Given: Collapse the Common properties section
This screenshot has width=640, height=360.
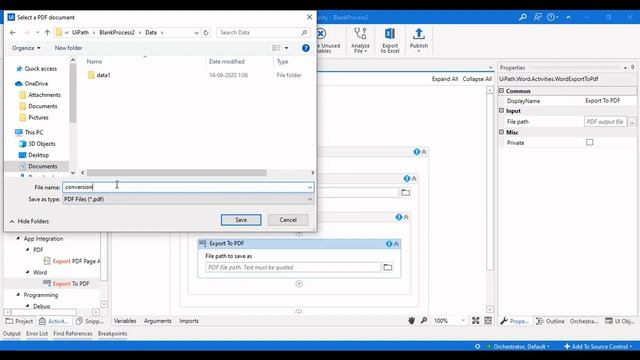Looking at the screenshot, I should 502,91.
